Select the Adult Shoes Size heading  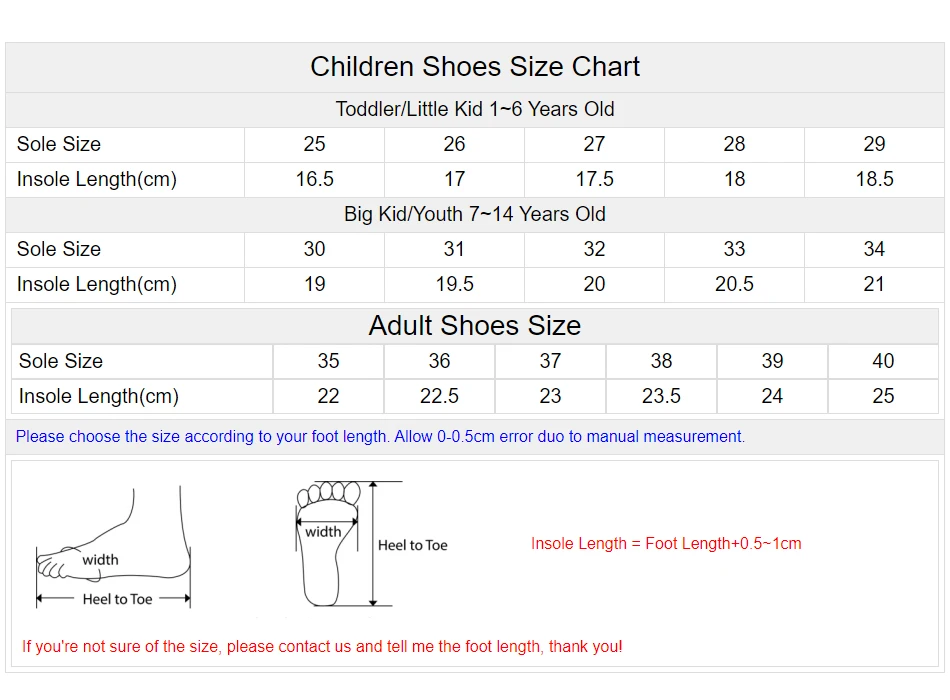pos(475,326)
